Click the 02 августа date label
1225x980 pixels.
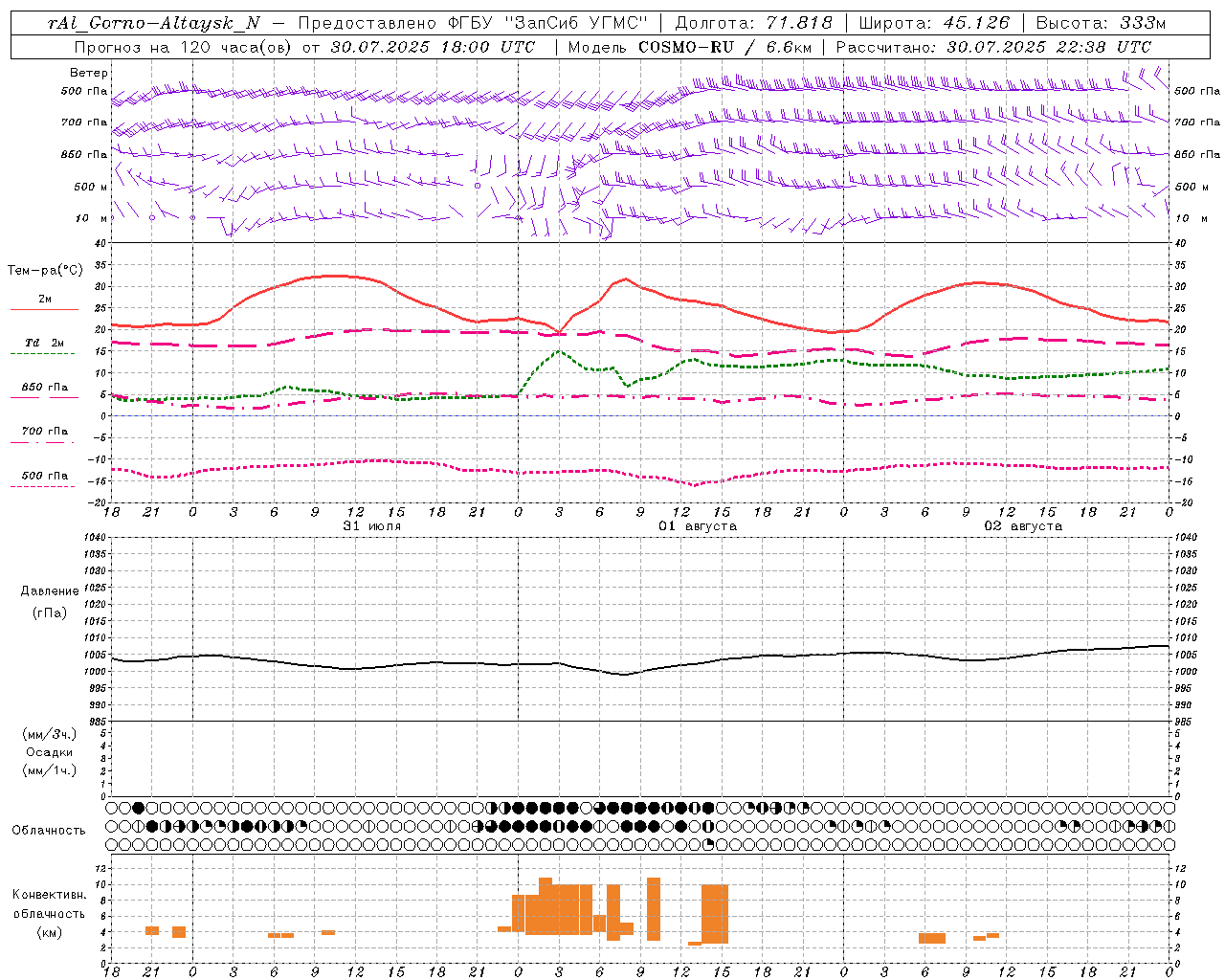tap(1023, 526)
